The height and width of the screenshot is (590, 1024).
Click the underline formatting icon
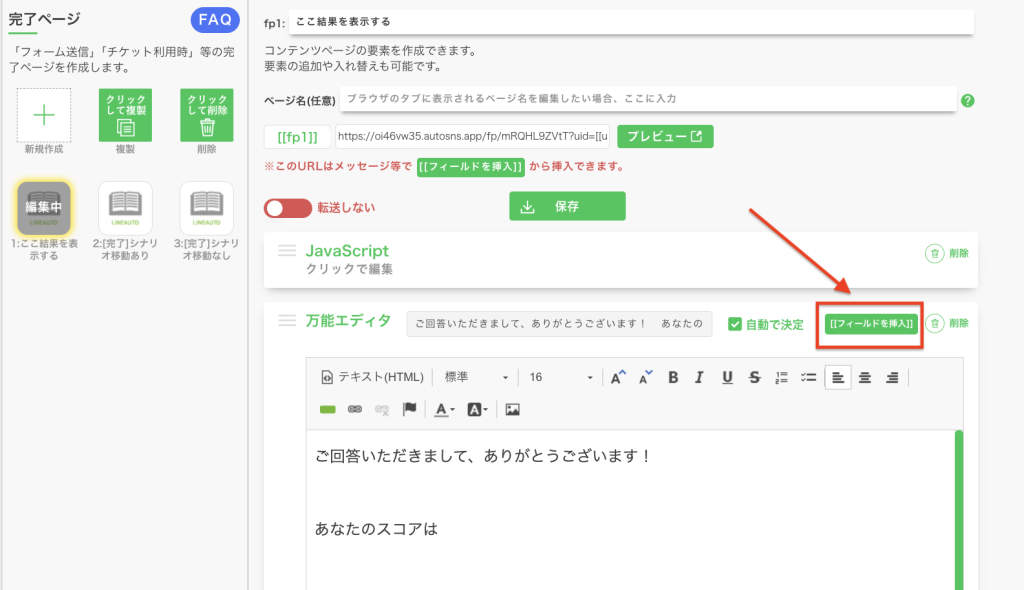pos(727,377)
